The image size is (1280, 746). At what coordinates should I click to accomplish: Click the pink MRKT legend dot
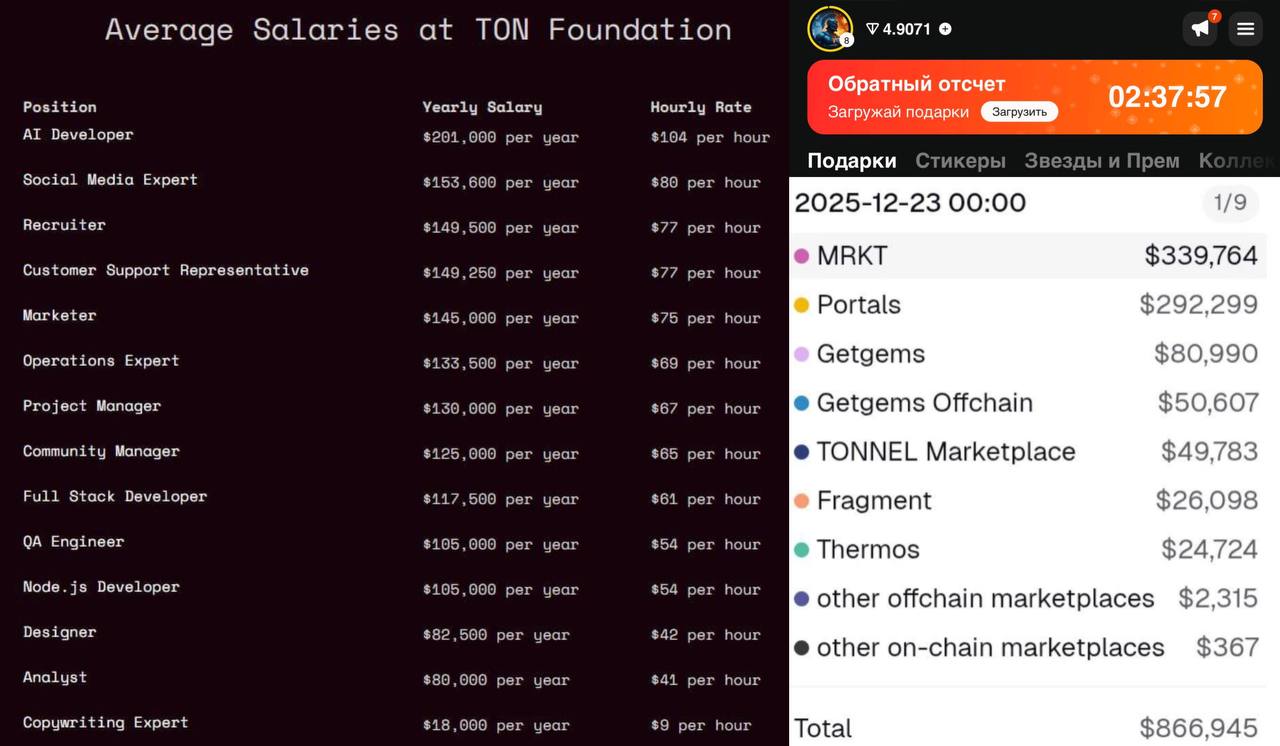coord(801,256)
